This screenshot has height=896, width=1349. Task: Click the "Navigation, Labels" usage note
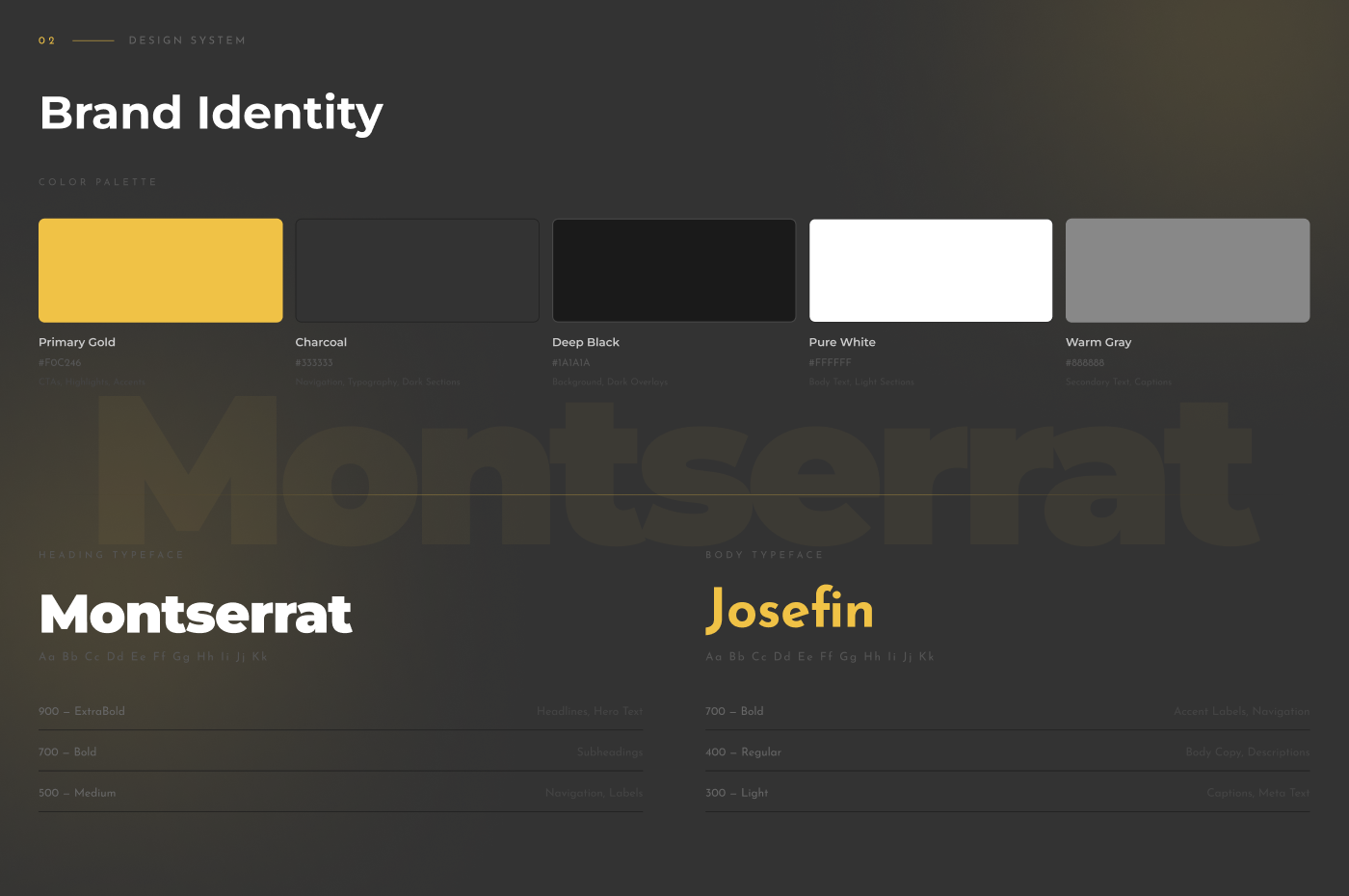pos(594,793)
